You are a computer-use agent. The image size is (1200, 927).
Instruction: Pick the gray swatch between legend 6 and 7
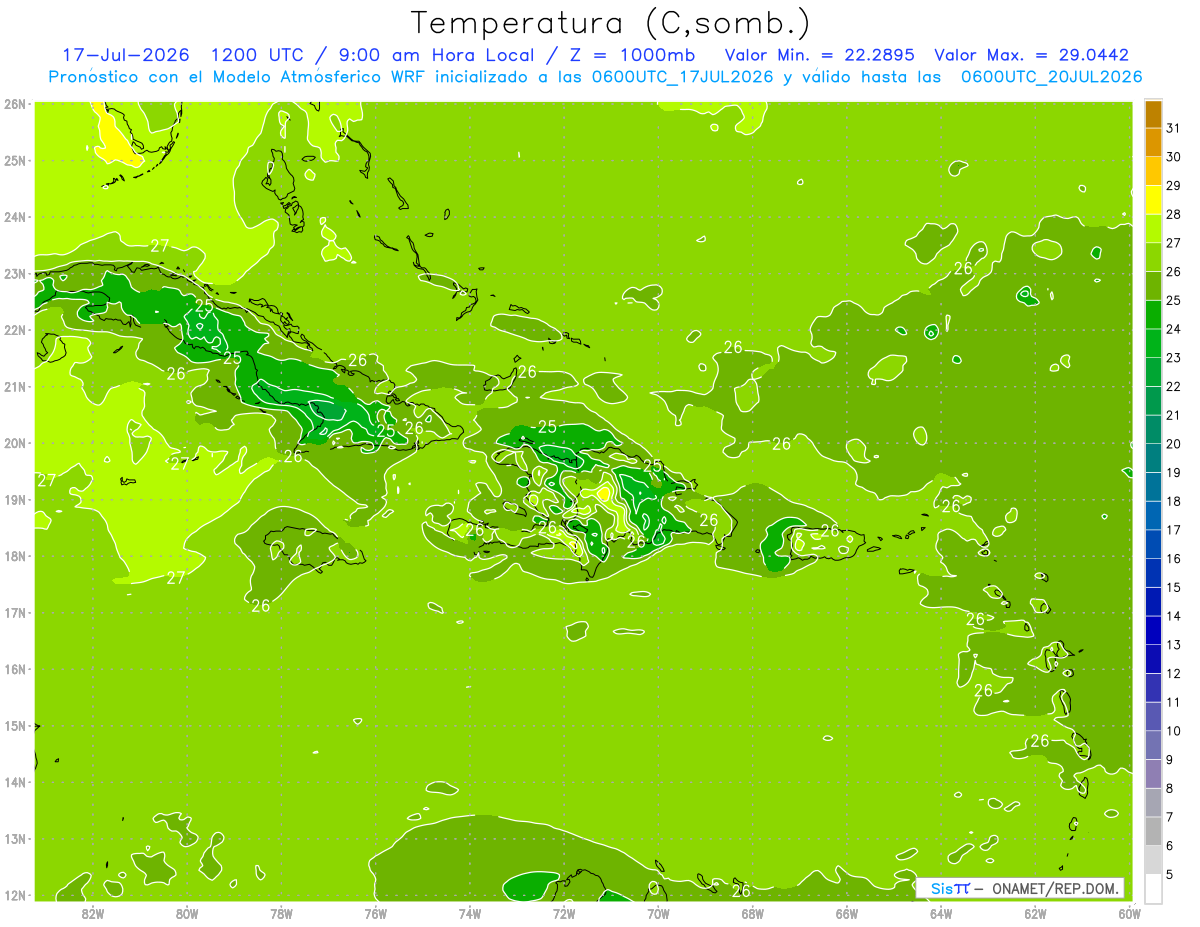click(1153, 831)
